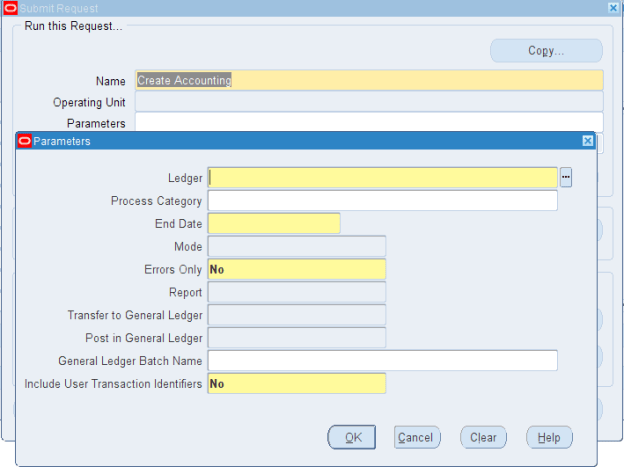Open the Ledger list of values button
The width and height of the screenshot is (624, 467).
(x=566, y=178)
